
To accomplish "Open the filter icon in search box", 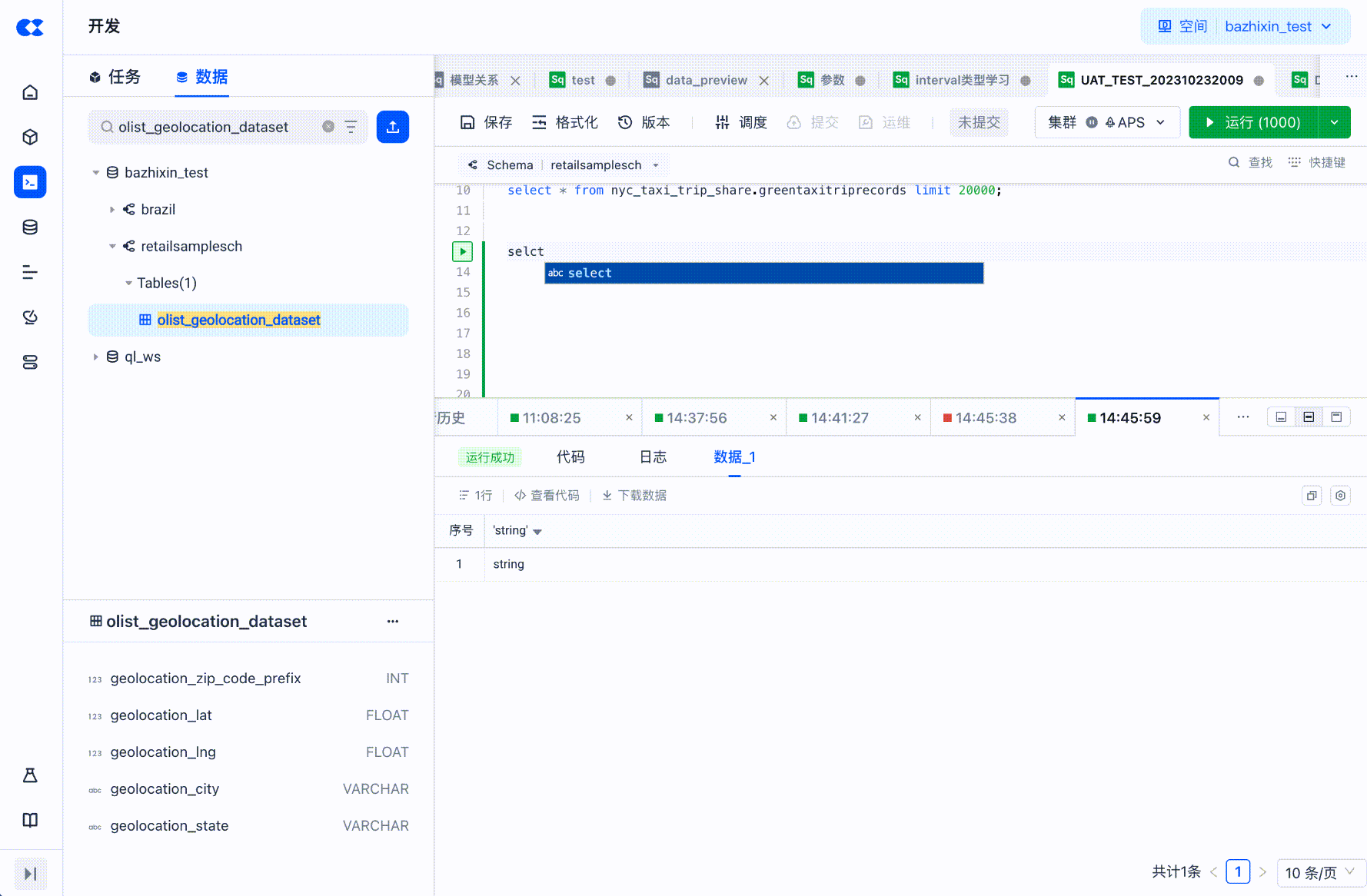I will tap(351, 127).
